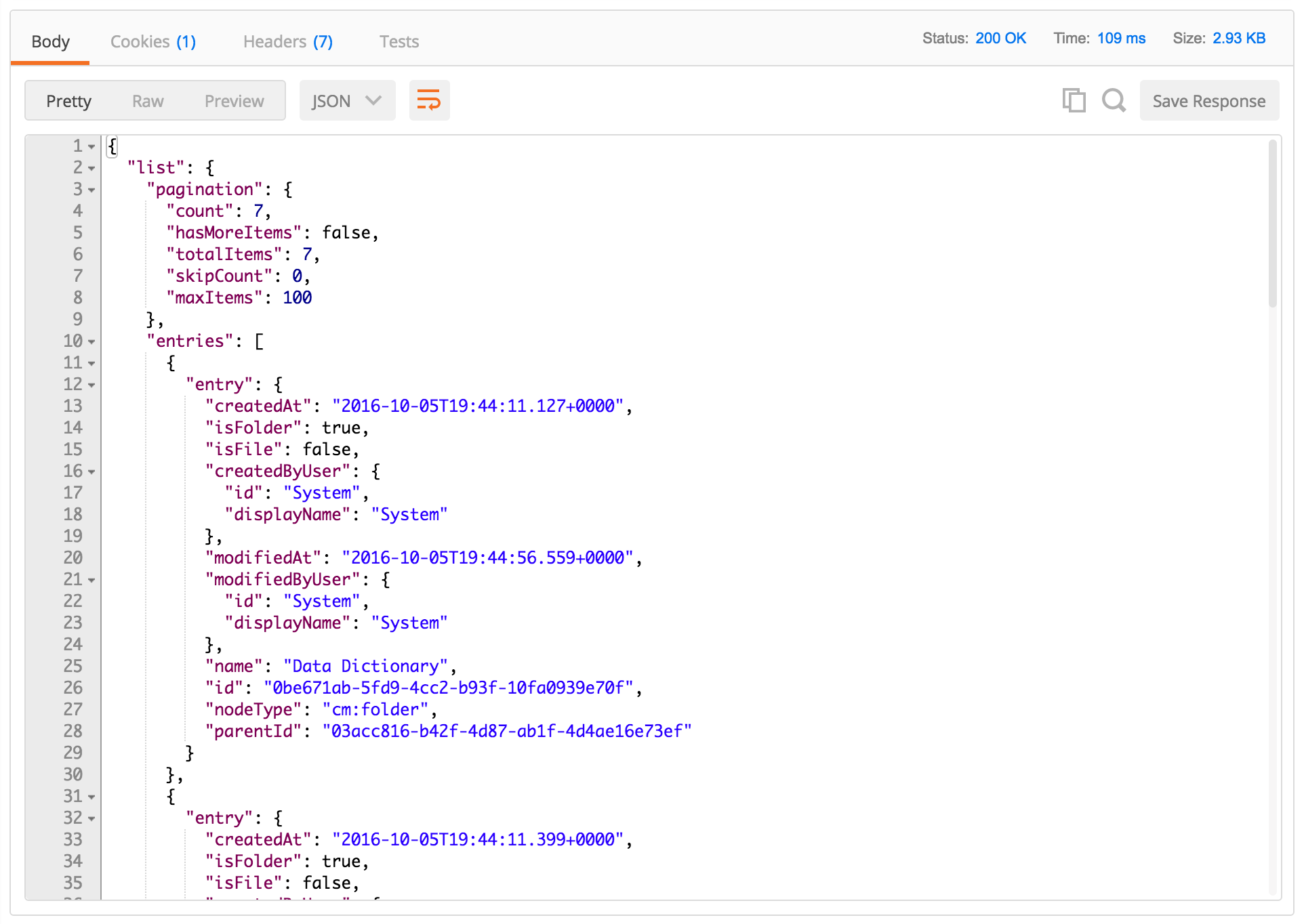Click the 2.93 KB size value
Viewport: 1304px width, 924px height.
click(1238, 38)
